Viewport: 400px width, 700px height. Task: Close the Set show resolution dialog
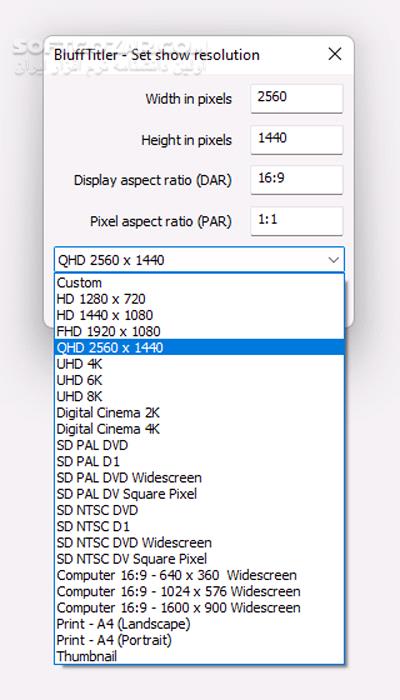(x=335, y=54)
